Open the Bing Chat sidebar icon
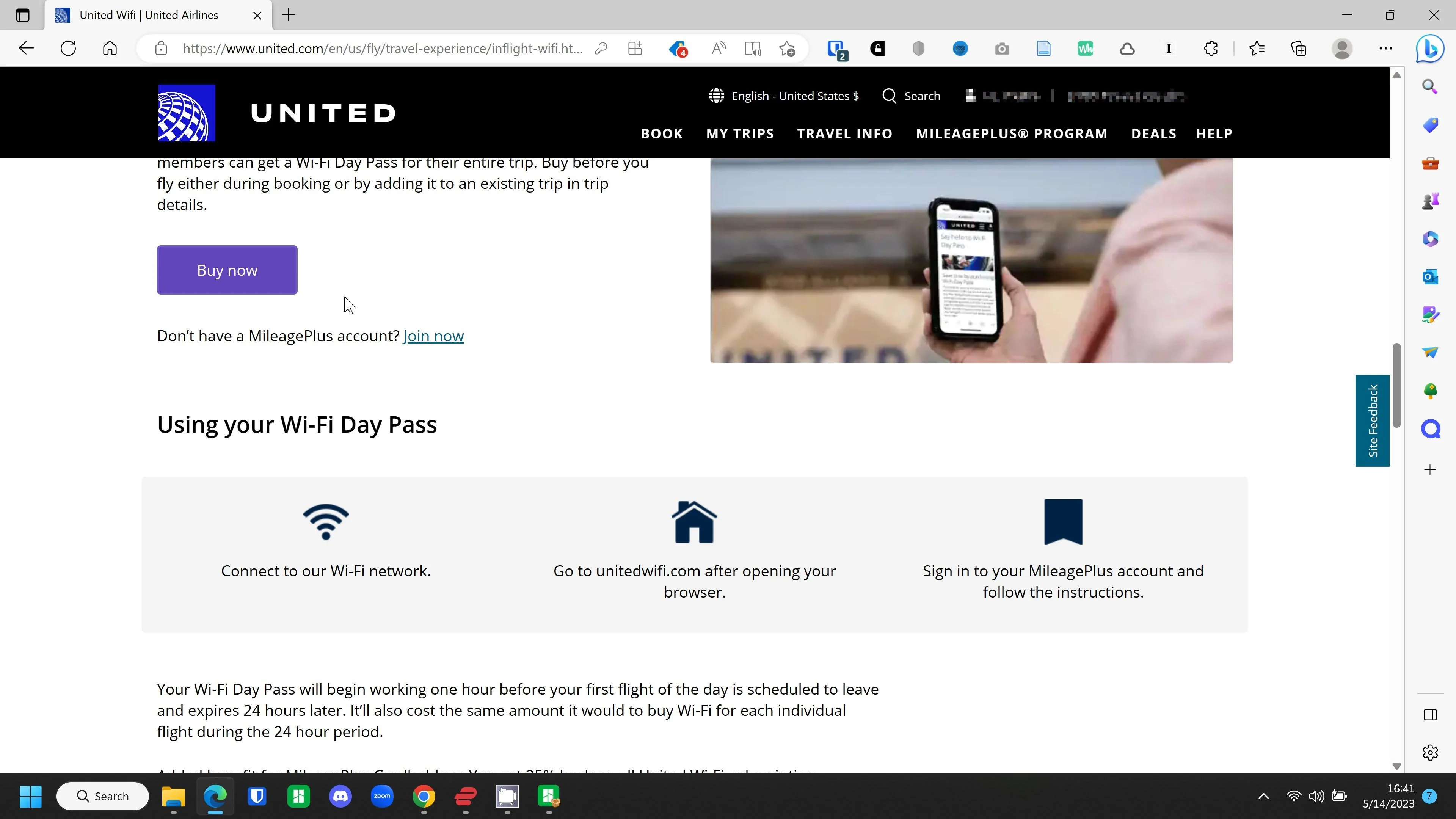This screenshot has width=1456, height=819. 1429,49
